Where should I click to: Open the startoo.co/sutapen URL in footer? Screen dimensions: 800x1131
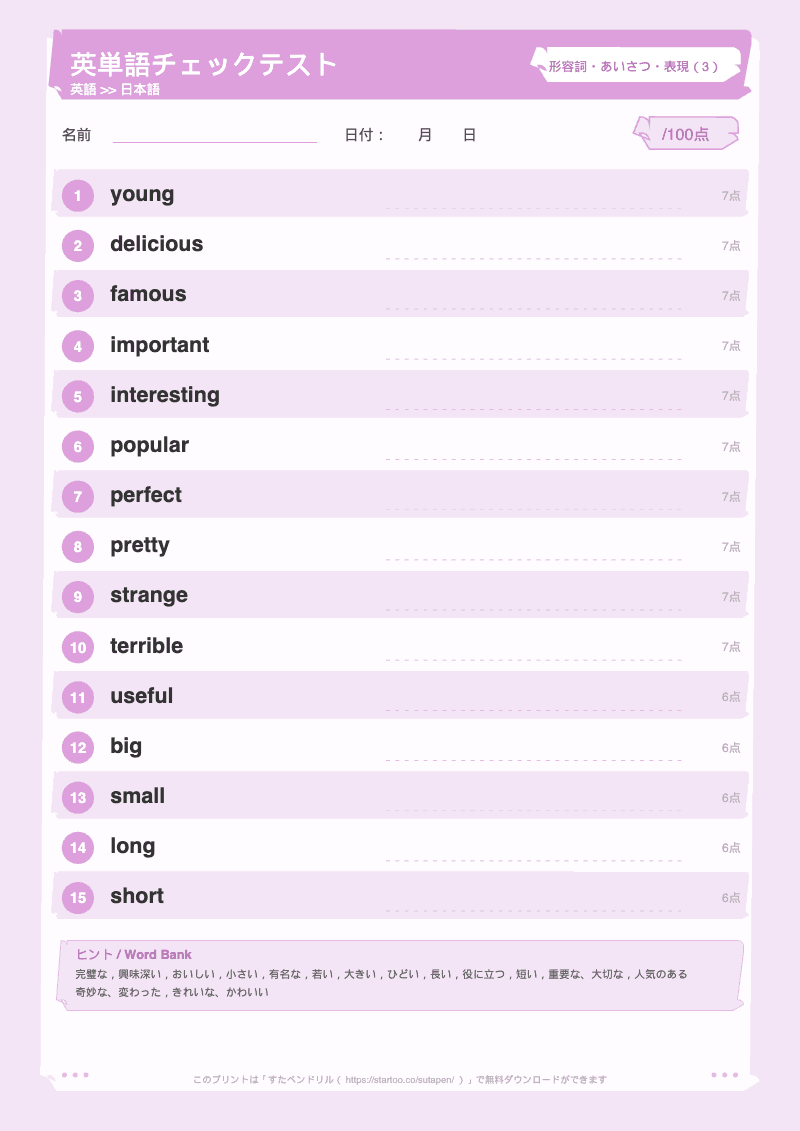pyautogui.click(x=399, y=1080)
